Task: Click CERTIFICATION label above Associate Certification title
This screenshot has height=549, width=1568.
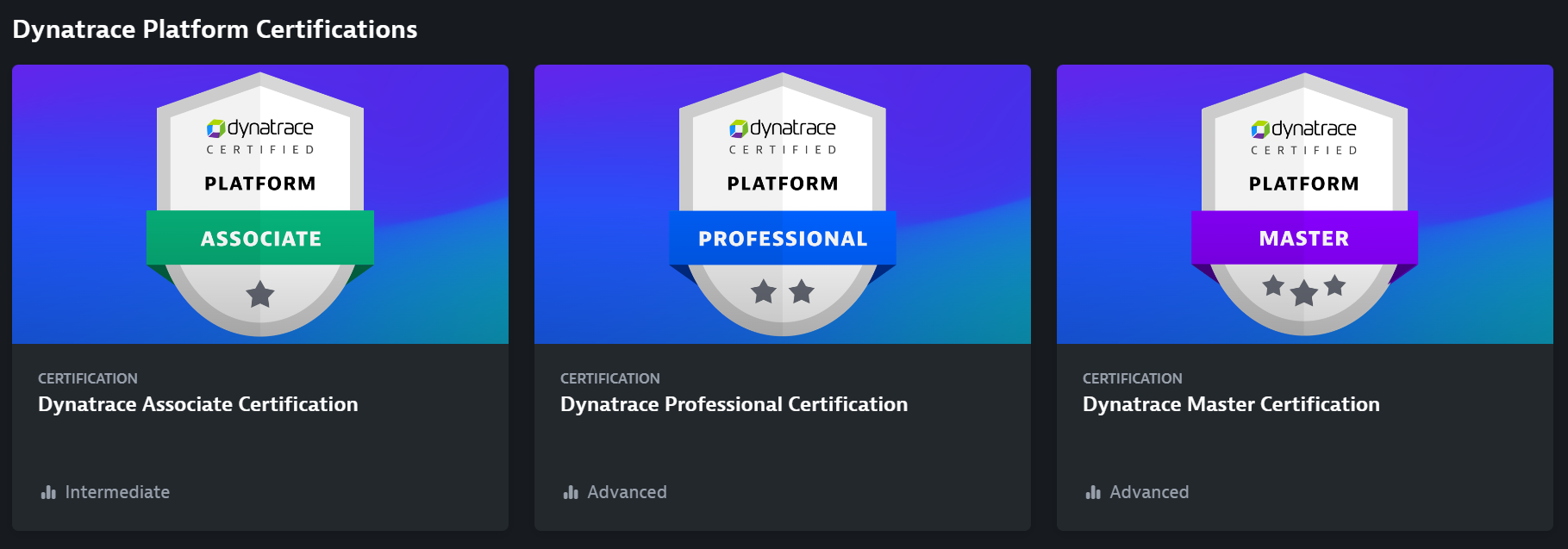Action: [x=88, y=378]
